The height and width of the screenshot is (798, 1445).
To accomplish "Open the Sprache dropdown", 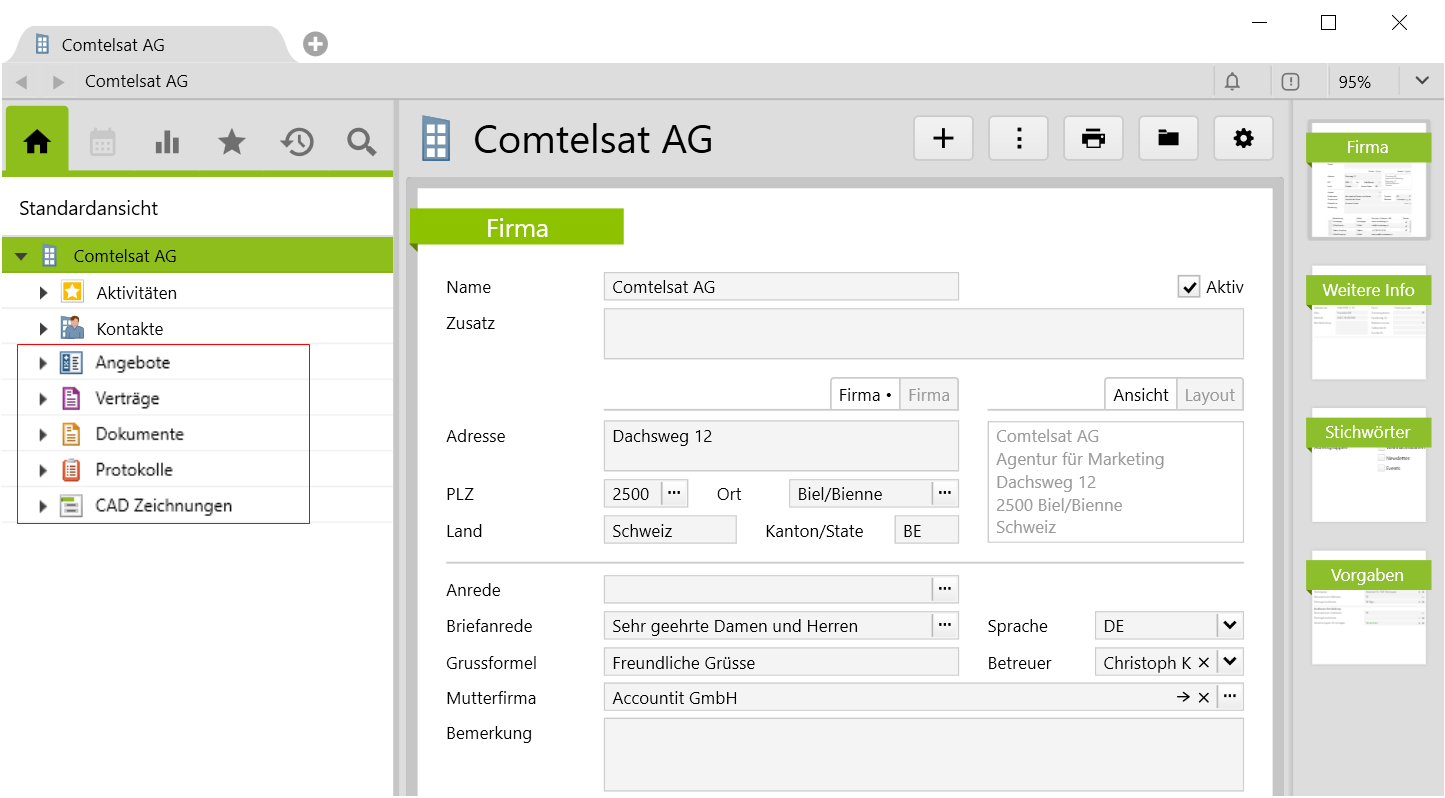I will click(1229, 626).
